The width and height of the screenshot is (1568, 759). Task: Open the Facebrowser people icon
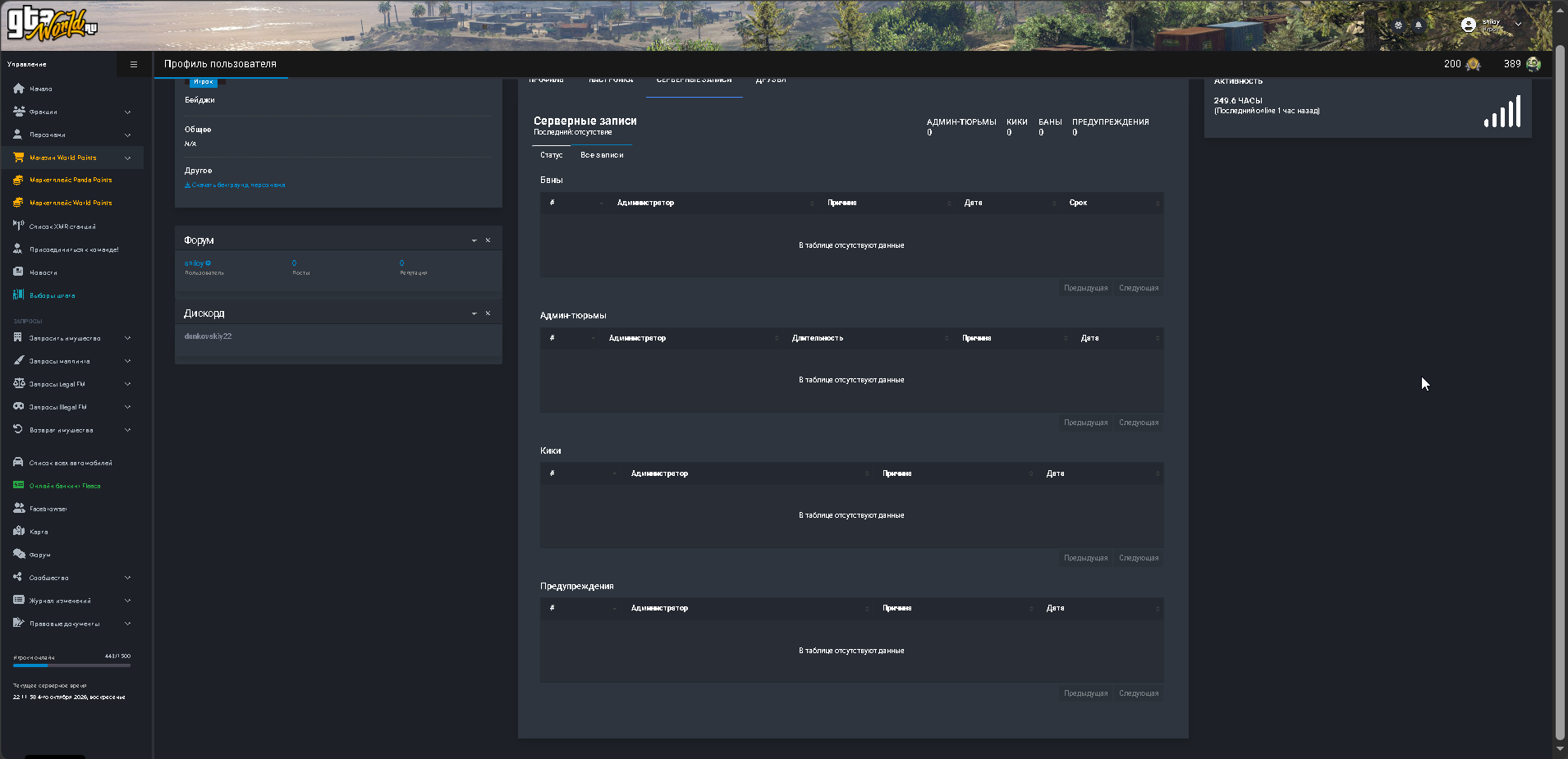18,508
